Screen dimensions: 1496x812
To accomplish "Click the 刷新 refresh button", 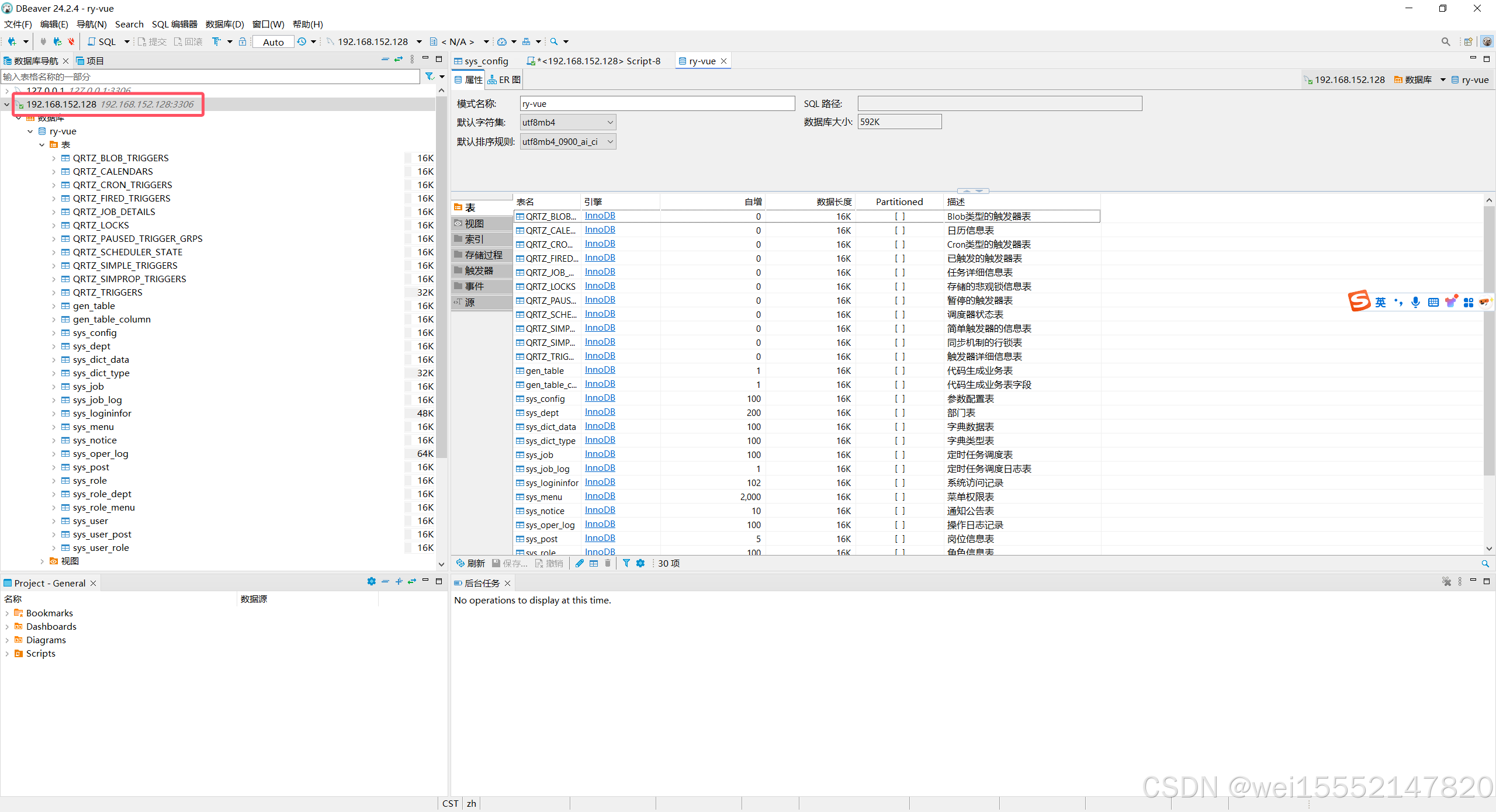I will coord(470,563).
